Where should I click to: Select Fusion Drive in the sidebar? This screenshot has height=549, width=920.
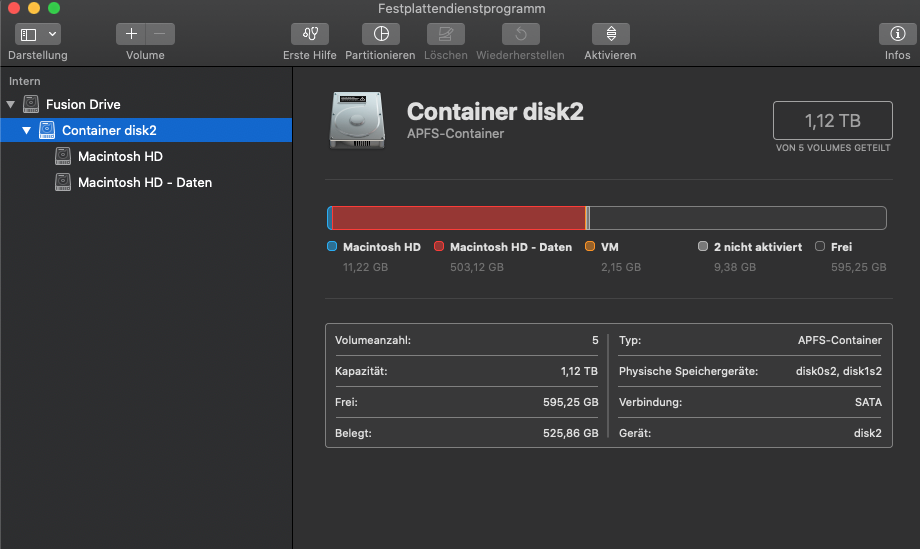pyautogui.click(x=82, y=104)
